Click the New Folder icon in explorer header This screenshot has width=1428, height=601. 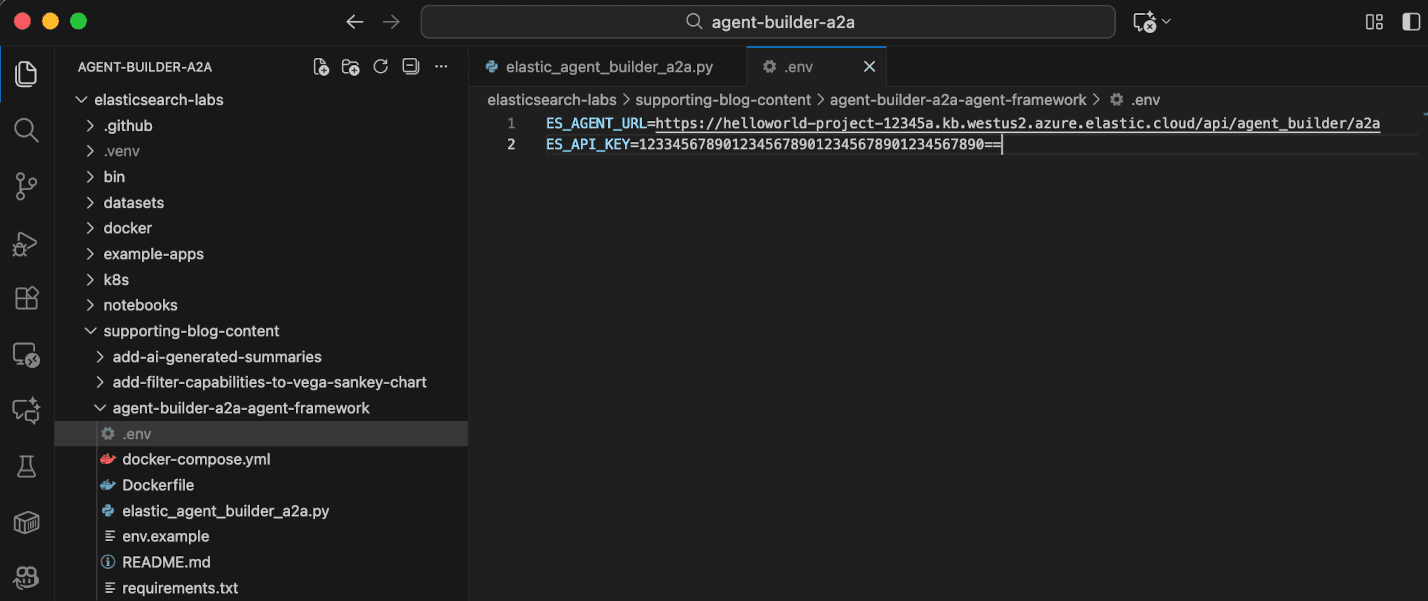coord(350,67)
